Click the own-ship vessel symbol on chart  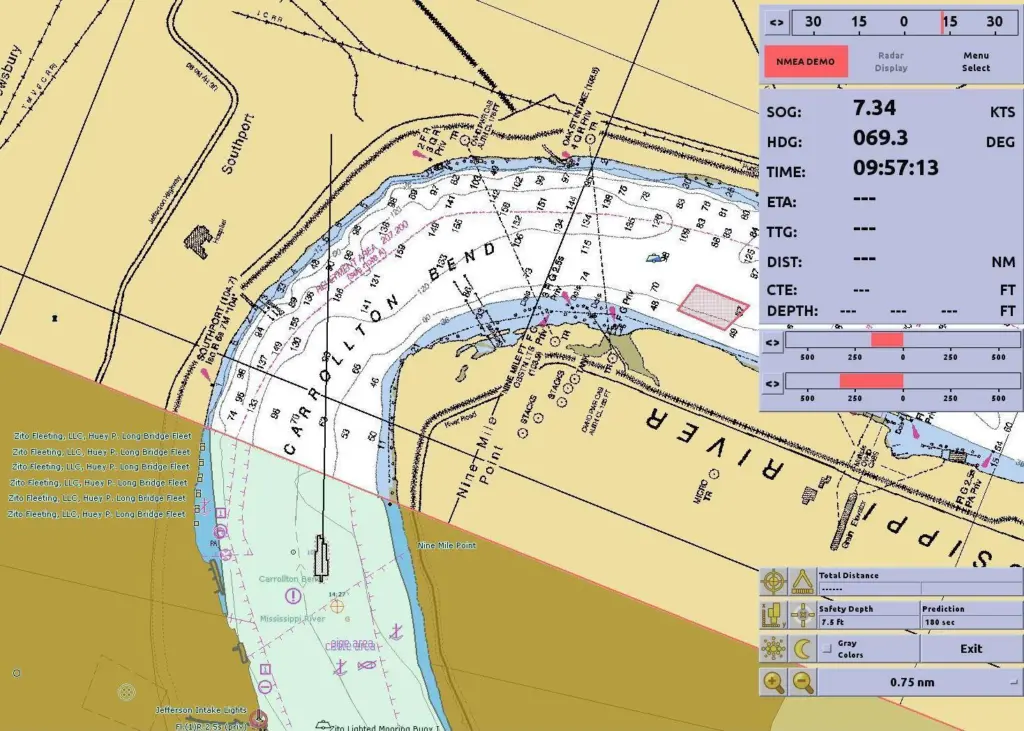[x=321, y=557]
